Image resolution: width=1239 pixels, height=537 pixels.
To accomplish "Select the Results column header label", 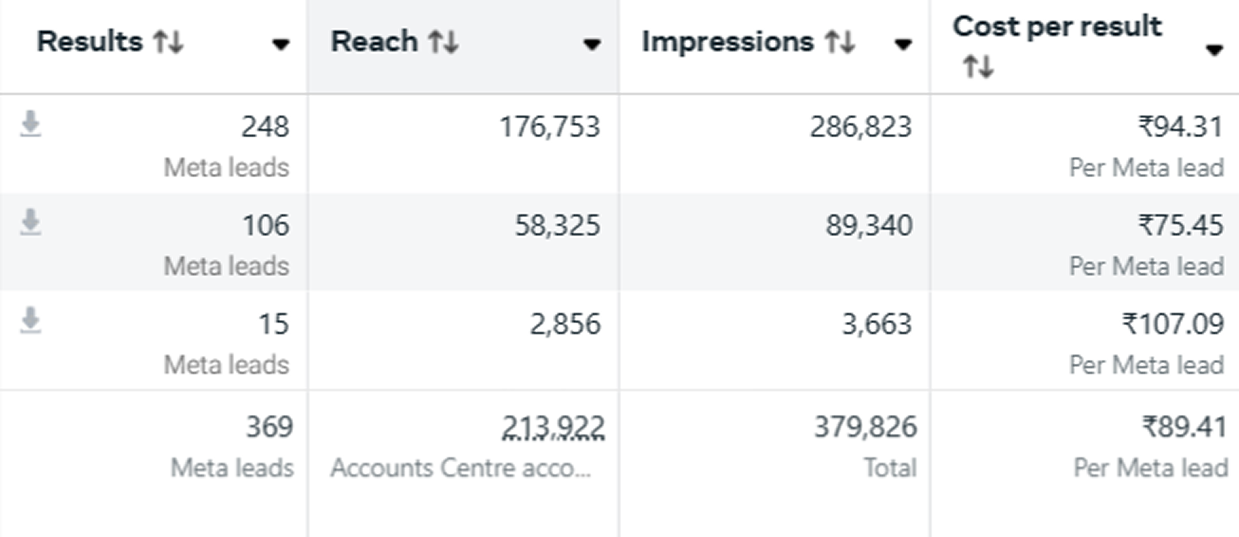I will click(x=90, y=43).
